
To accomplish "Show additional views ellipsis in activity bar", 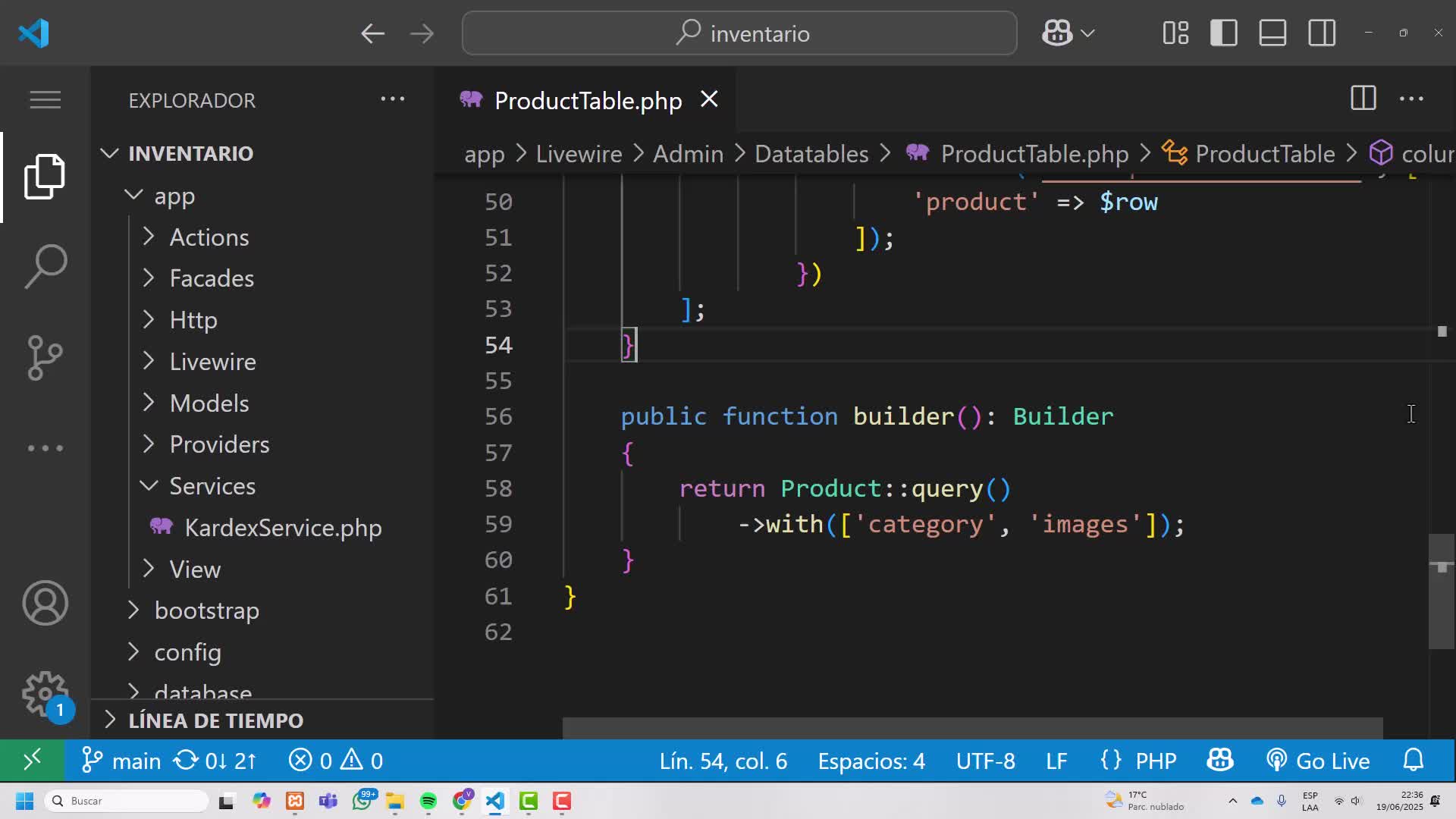I will (45, 448).
